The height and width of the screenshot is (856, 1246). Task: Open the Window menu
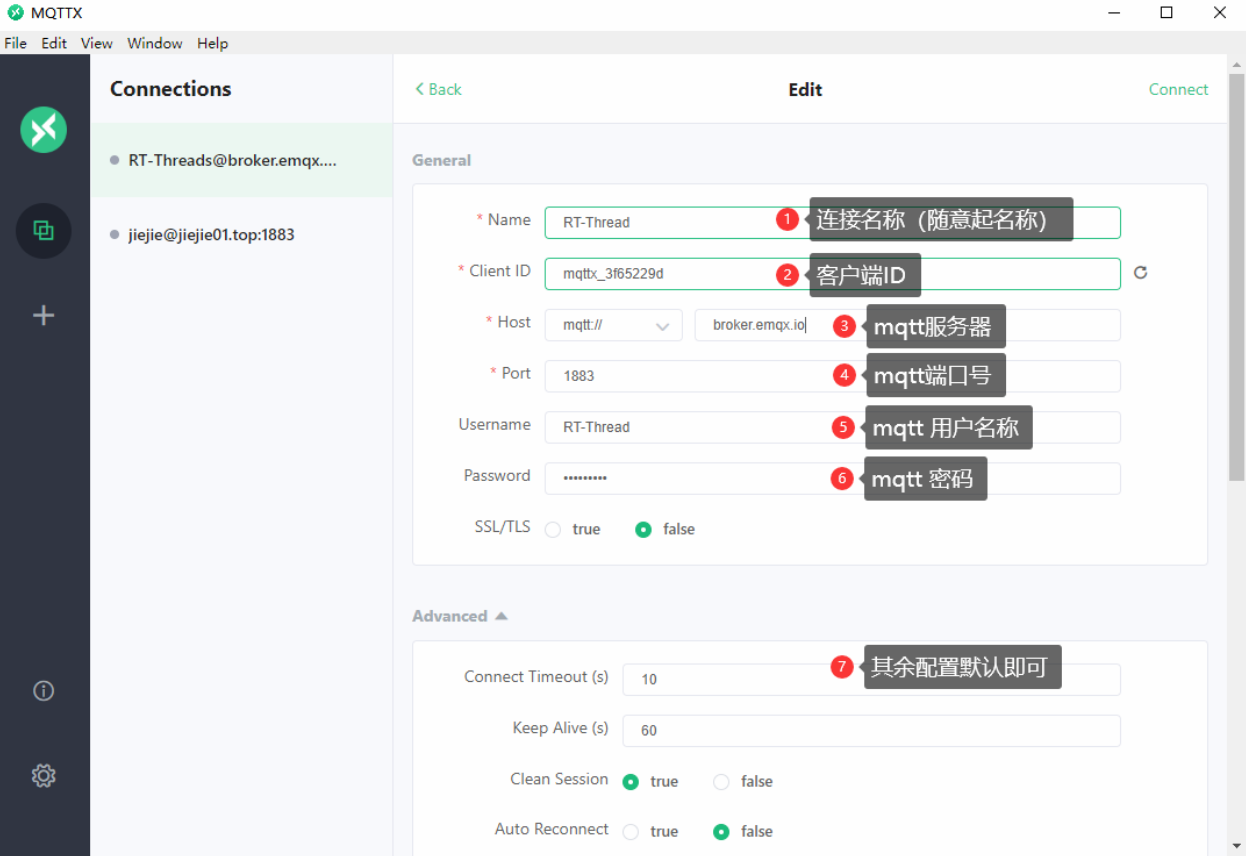coord(155,43)
